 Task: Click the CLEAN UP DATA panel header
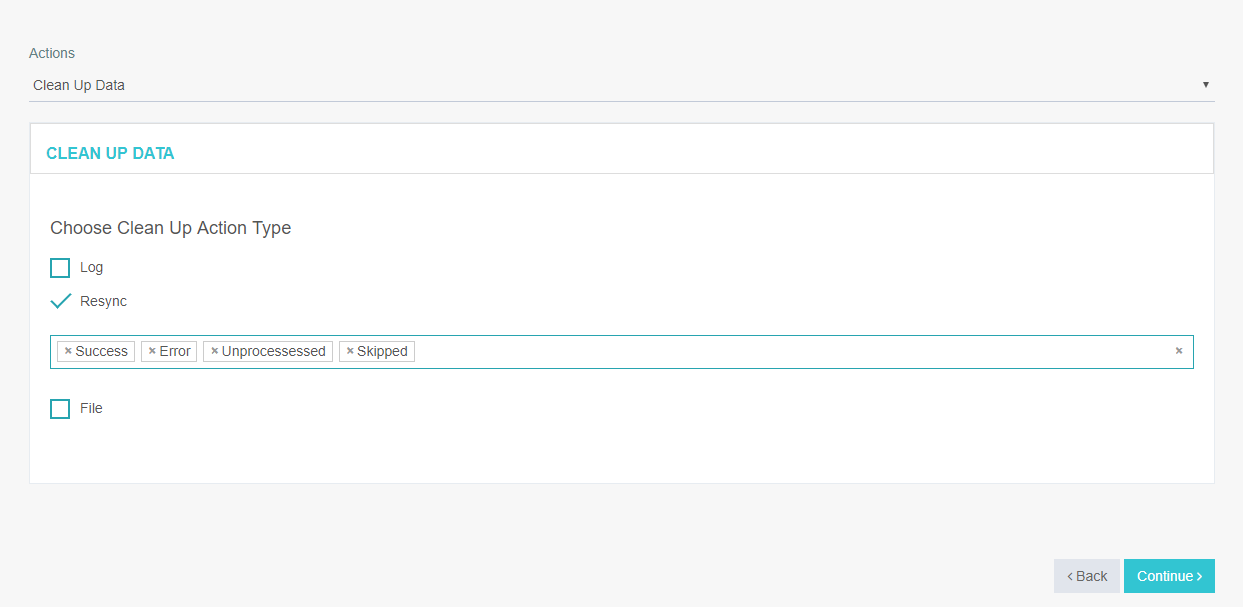coord(110,153)
